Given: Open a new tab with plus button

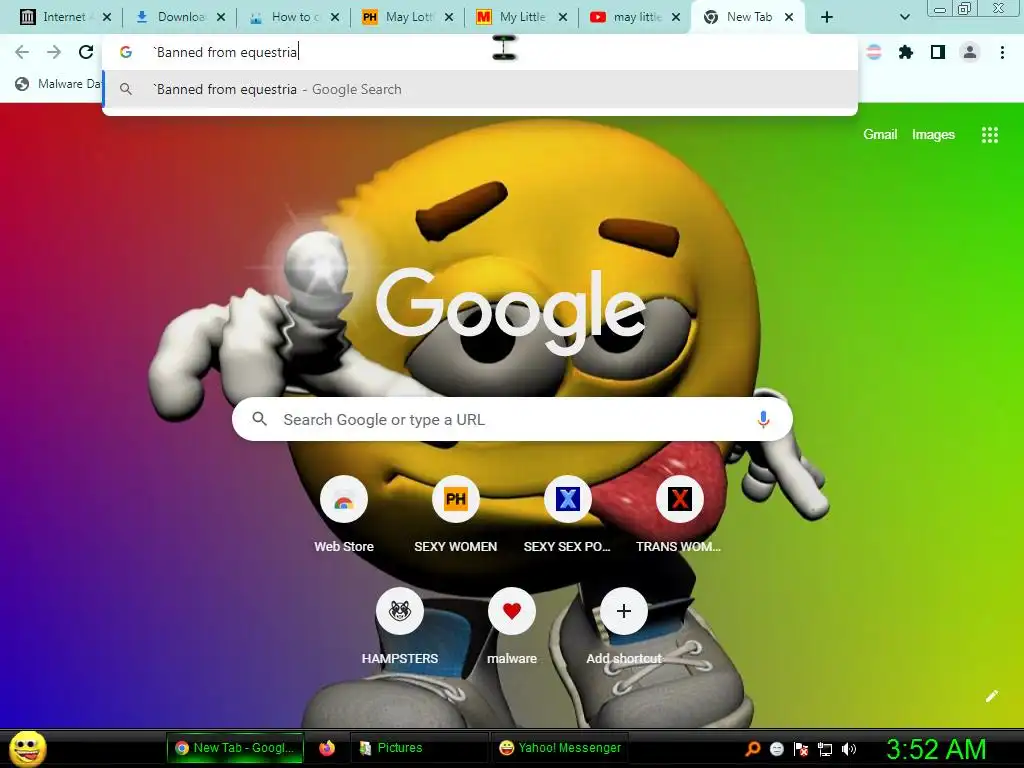Looking at the screenshot, I should coord(827,17).
